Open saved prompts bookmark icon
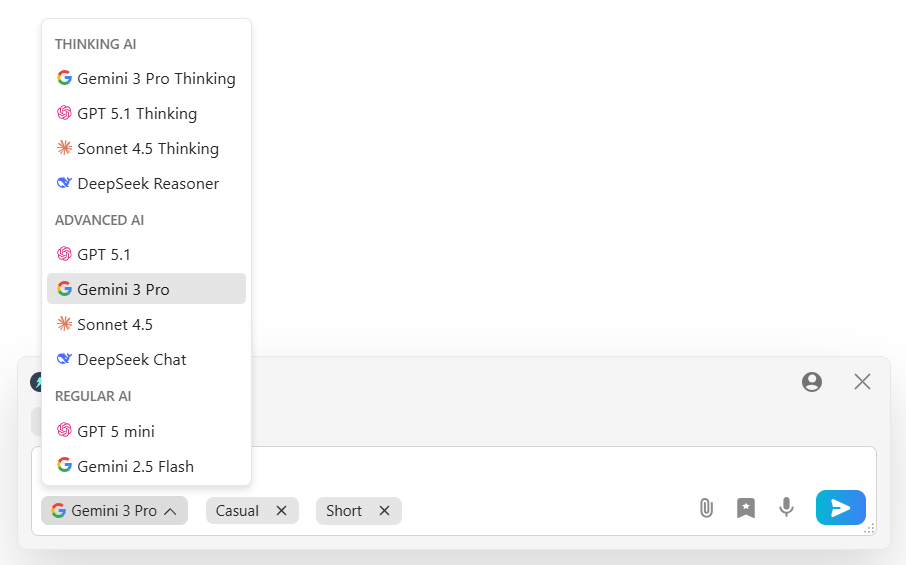906x565 pixels. coord(746,508)
